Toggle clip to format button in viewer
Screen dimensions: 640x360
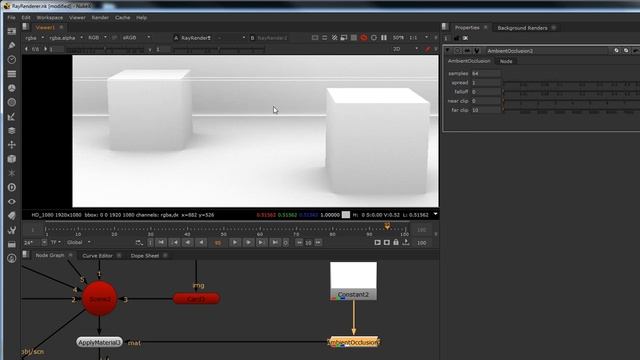[315, 38]
